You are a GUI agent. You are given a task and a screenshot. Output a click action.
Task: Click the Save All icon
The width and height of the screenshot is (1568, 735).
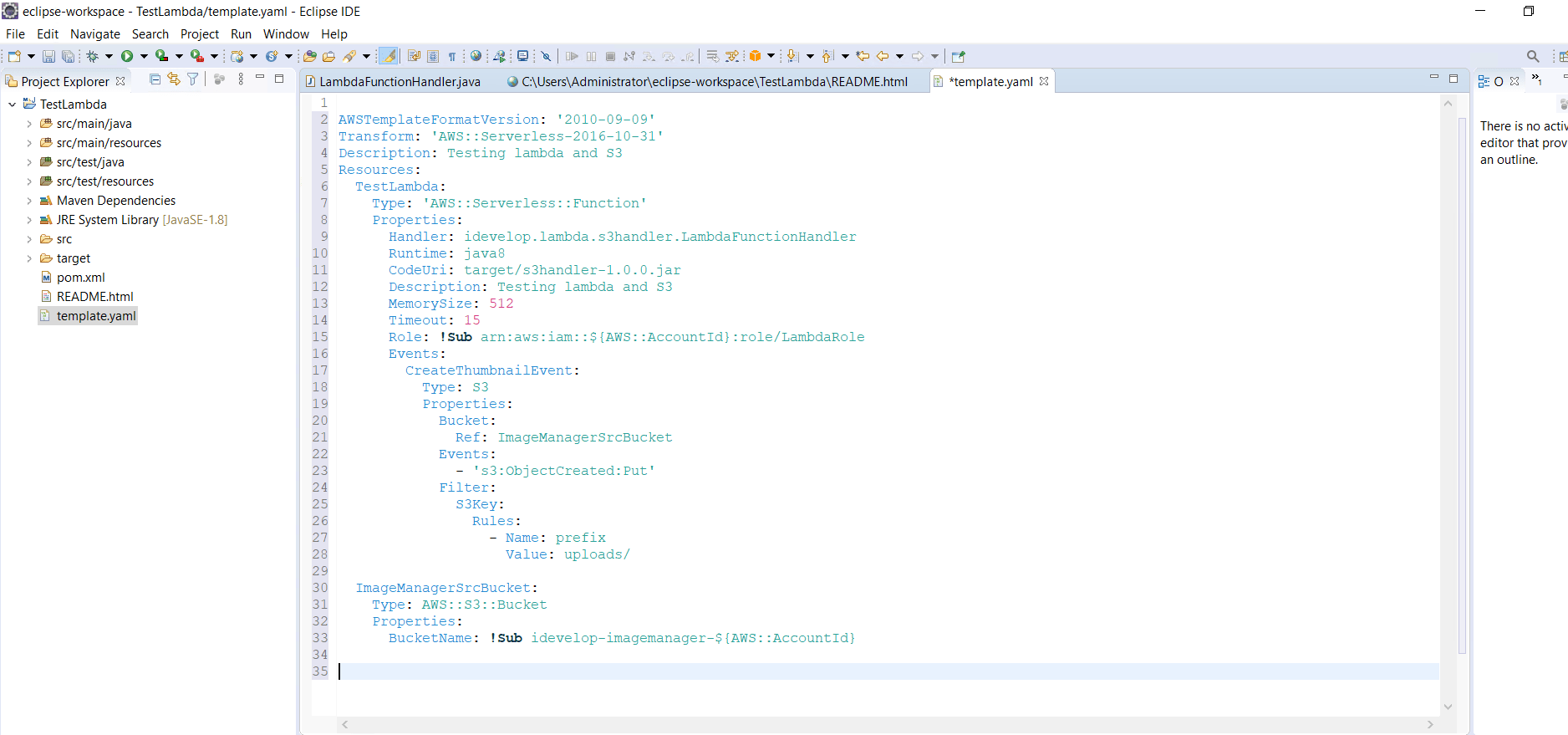click(x=68, y=56)
